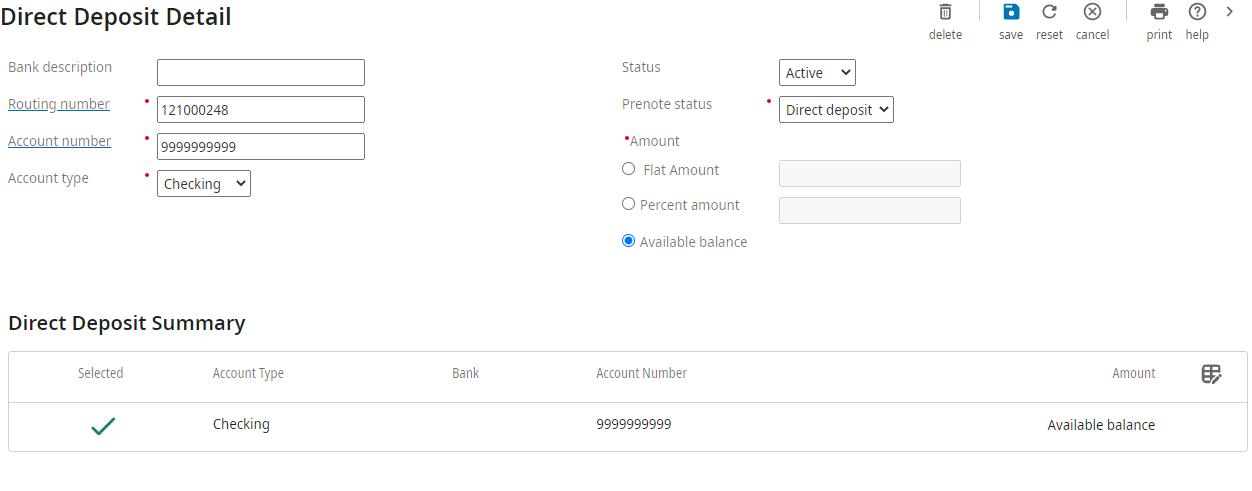Open the summary table edit icon
The width and height of the screenshot is (1252, 491).
(x=1211, y=374)
